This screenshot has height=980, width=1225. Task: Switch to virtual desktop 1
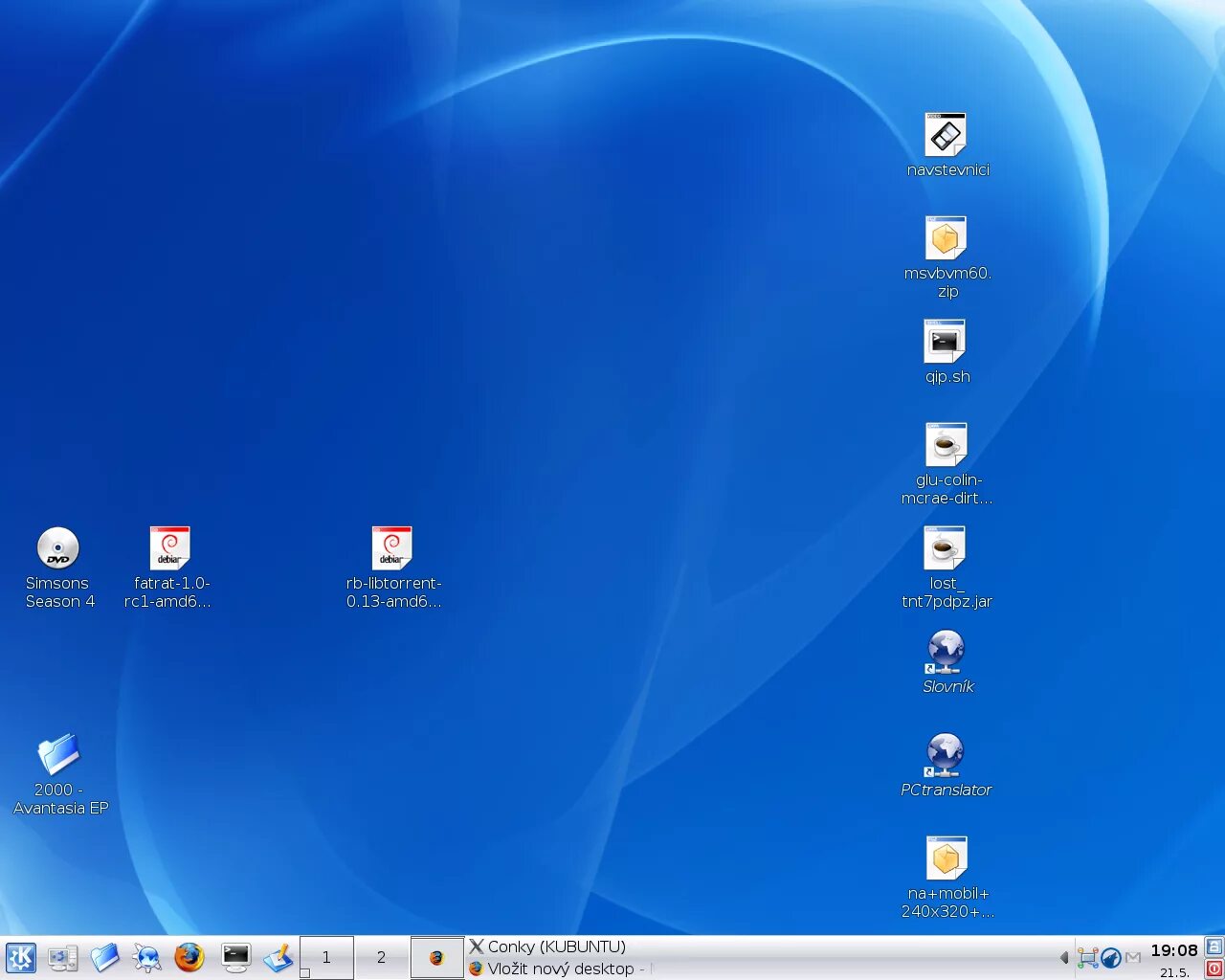click(326, 957)
